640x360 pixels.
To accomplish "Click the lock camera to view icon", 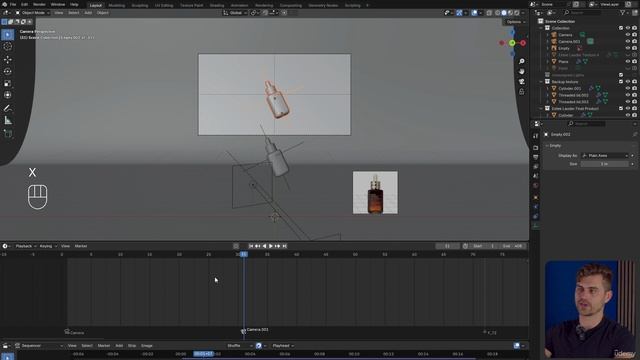I will [522, 92].
